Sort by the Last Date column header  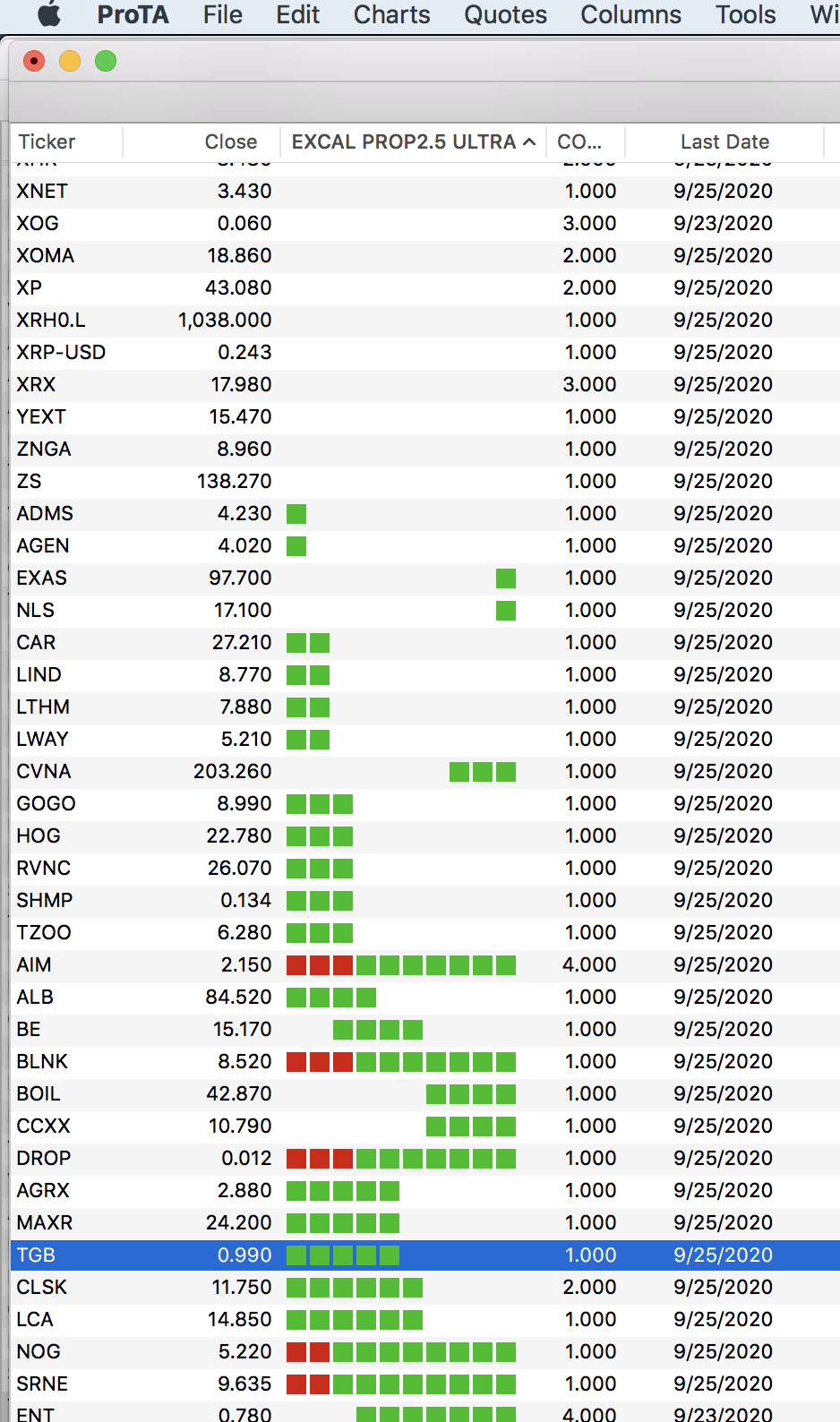point(724,141)
